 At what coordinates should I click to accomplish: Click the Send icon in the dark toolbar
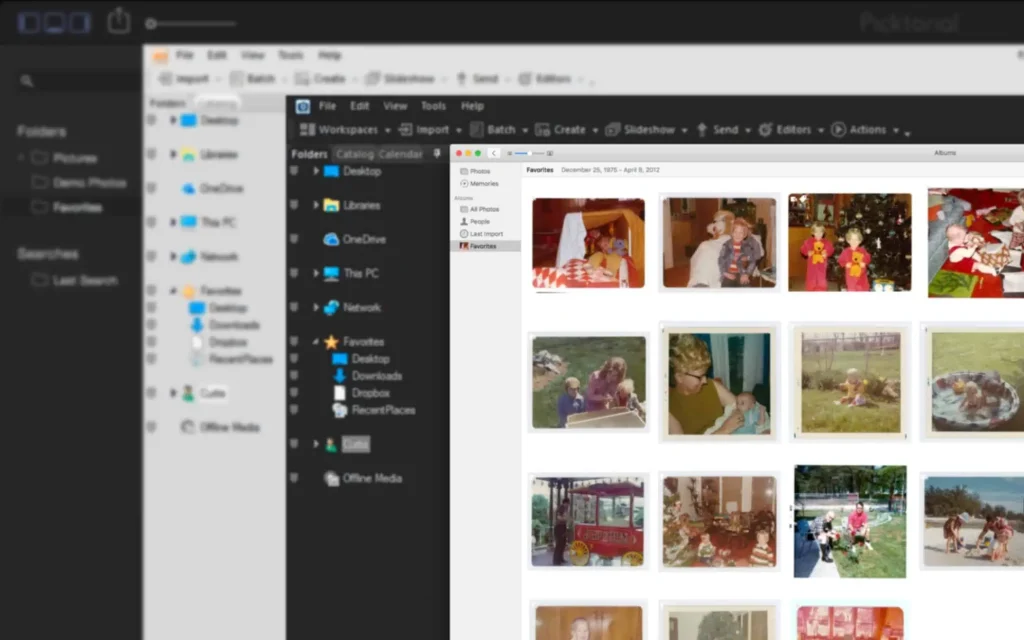(702, 130)
